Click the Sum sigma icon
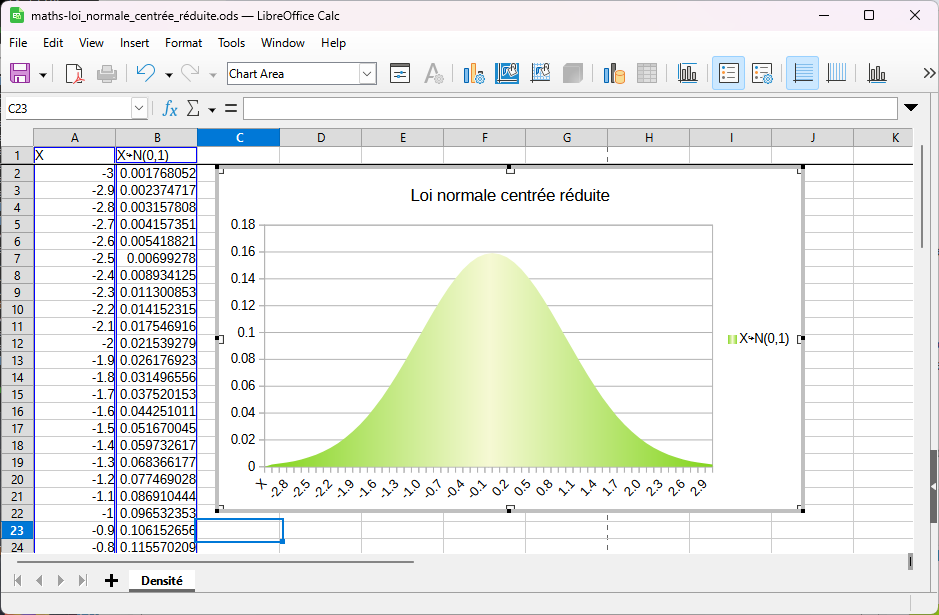The height and width of the screenshot is (615, 939). click(193, 108)
